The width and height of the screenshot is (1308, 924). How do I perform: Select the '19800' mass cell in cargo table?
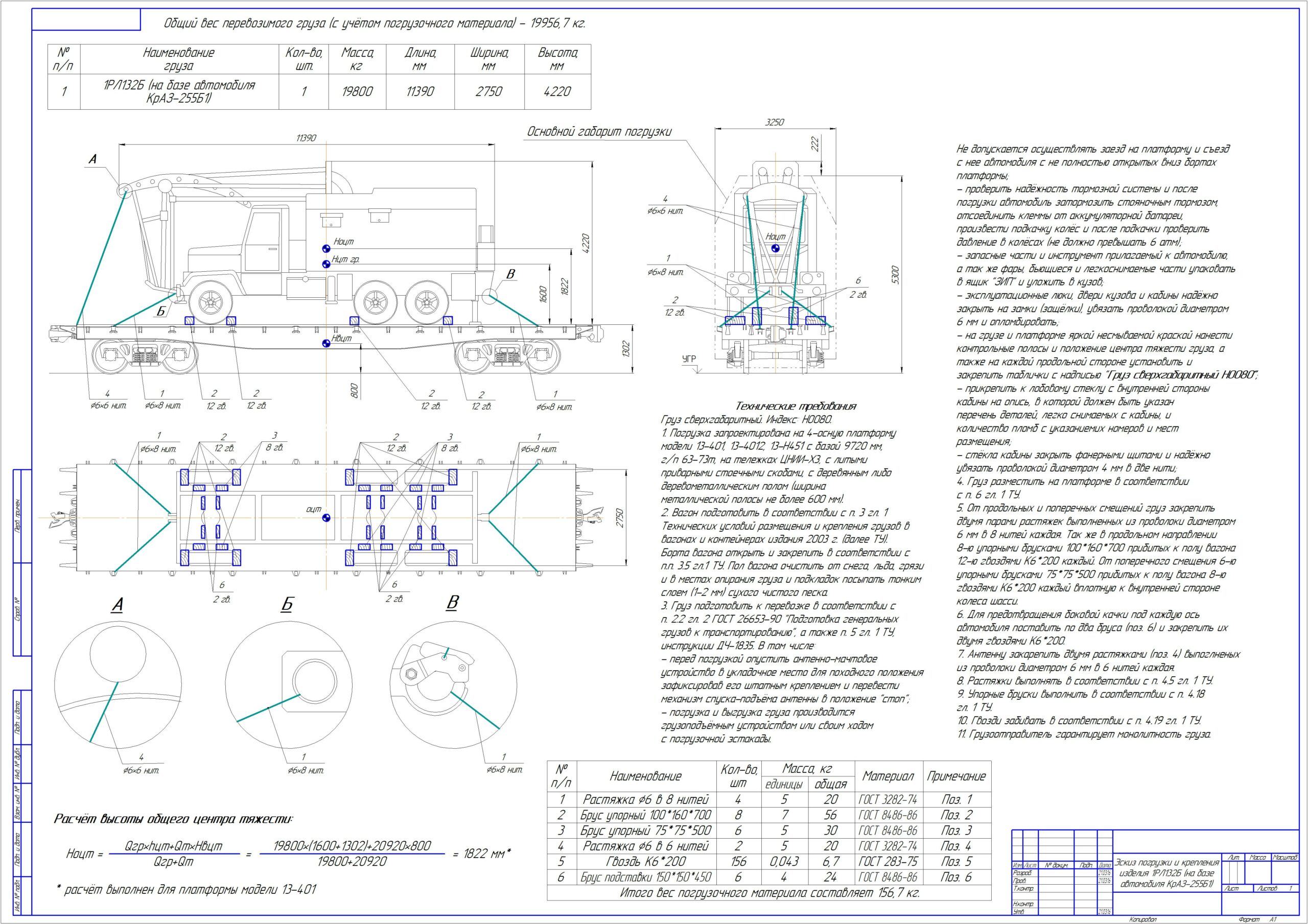point(357,92)
